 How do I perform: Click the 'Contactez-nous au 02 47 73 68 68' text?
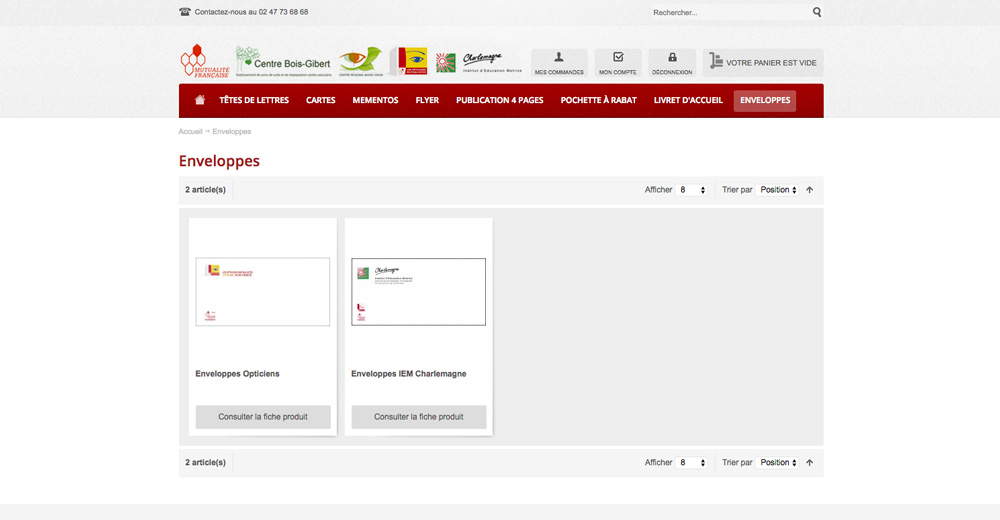pos(251,12)
